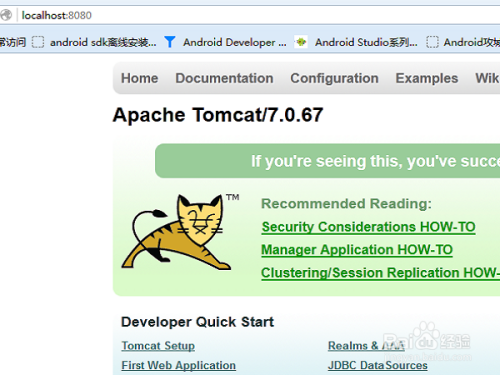
Task: Open the frequently visited bookmark at far left
Action: click(13, 42)
